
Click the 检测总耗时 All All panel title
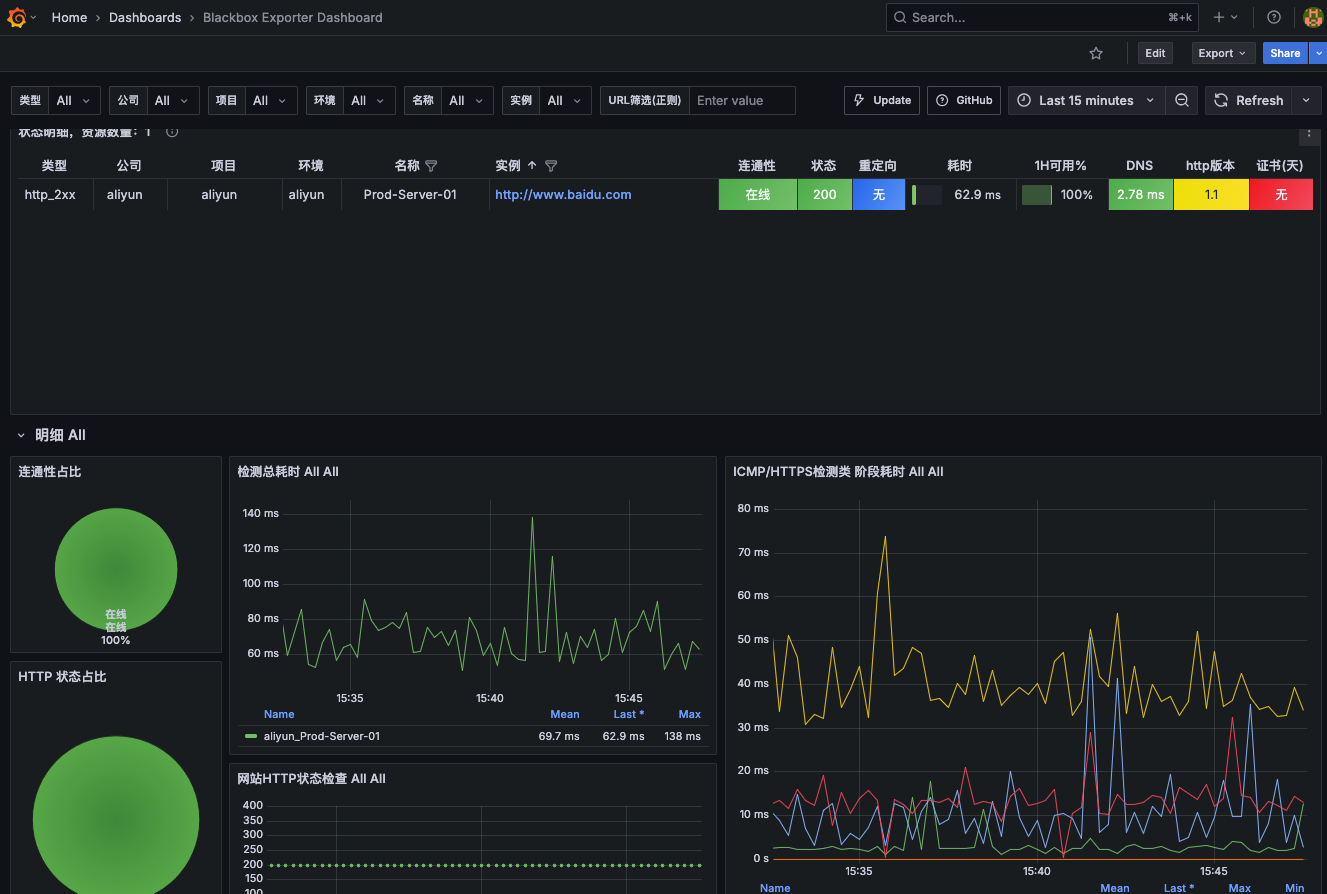pos(288,471)
